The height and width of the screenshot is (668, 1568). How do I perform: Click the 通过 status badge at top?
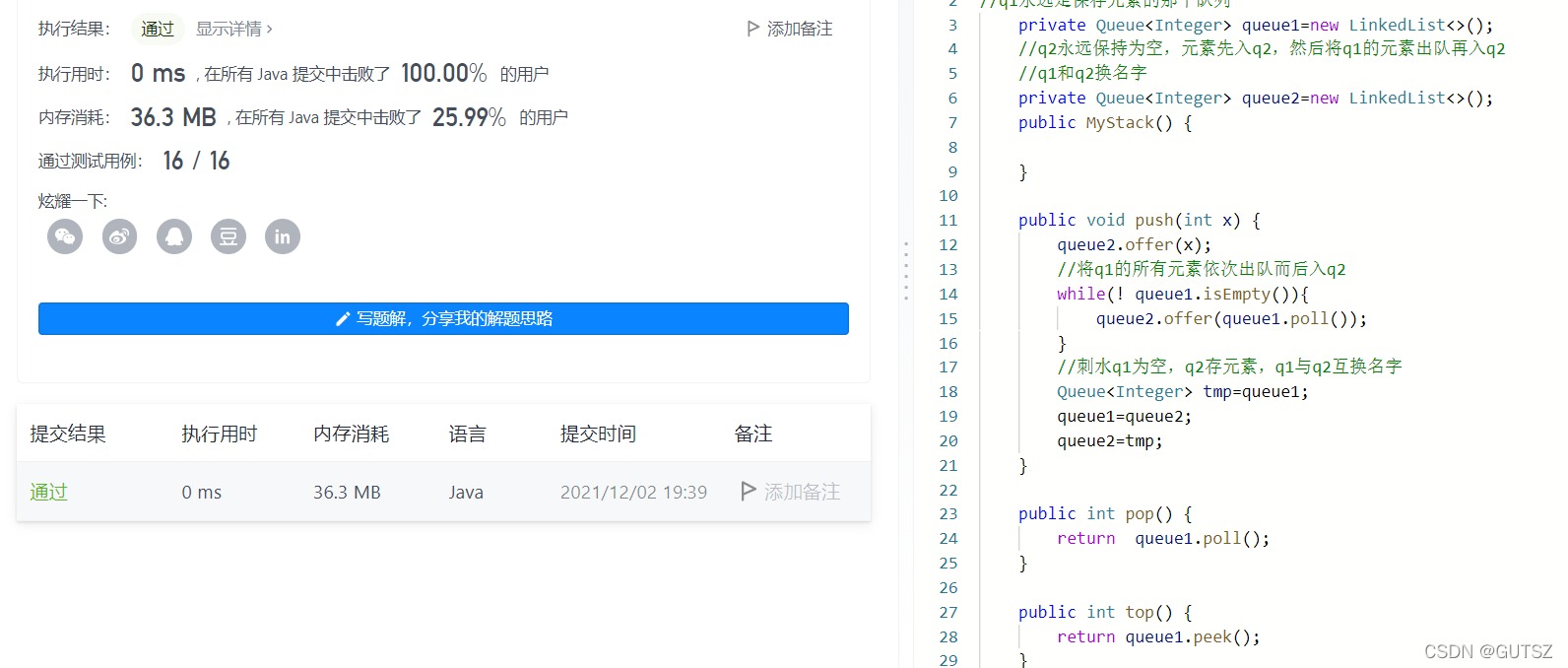pyautogui.click(x=158, y=29)
